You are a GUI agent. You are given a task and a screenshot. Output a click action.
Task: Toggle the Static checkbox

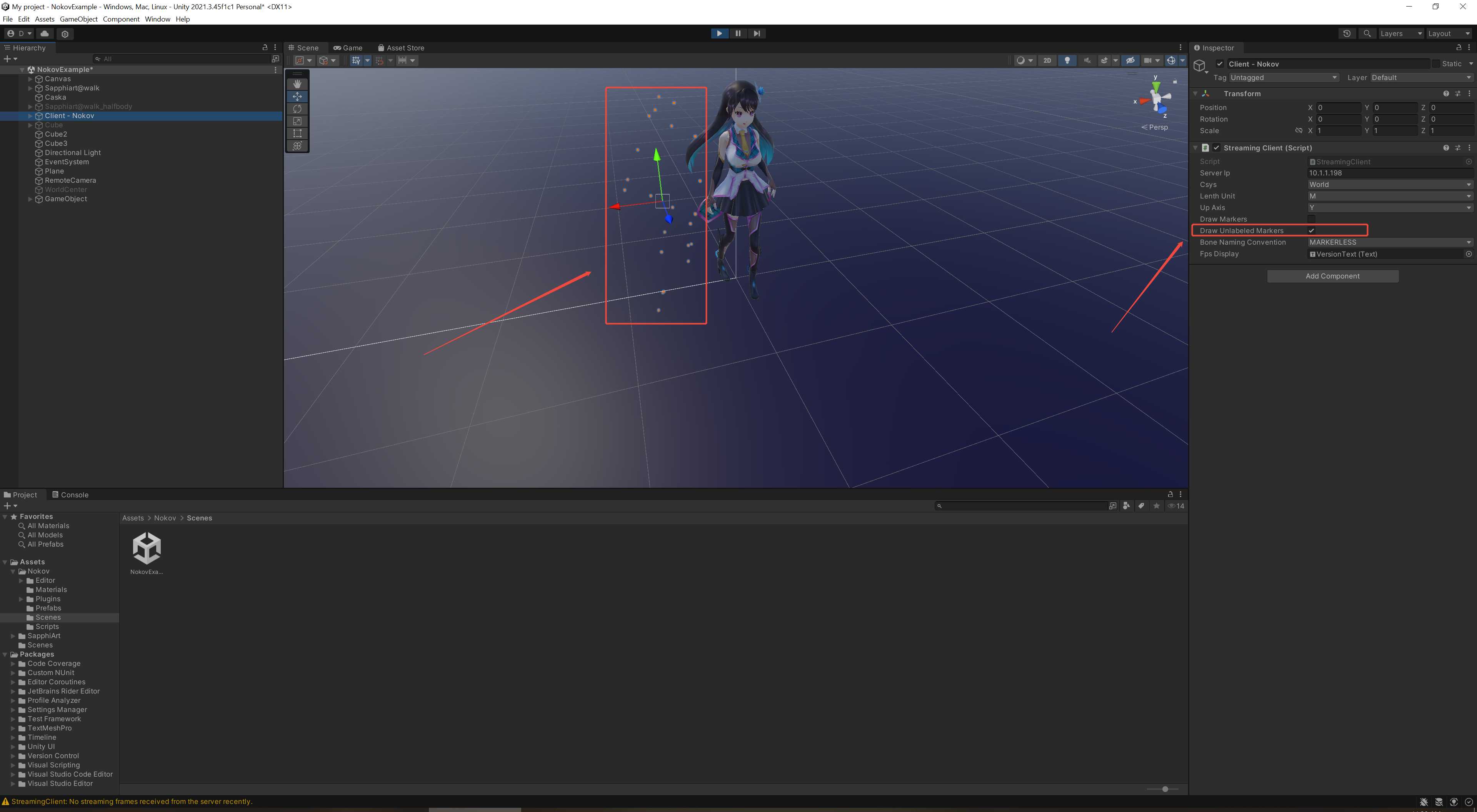1436,64
